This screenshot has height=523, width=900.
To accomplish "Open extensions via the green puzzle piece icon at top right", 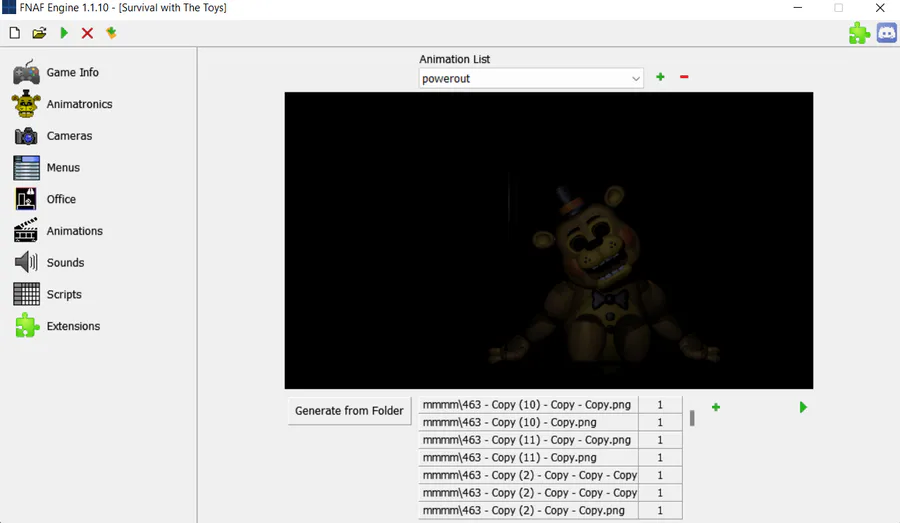I will 859,33.
